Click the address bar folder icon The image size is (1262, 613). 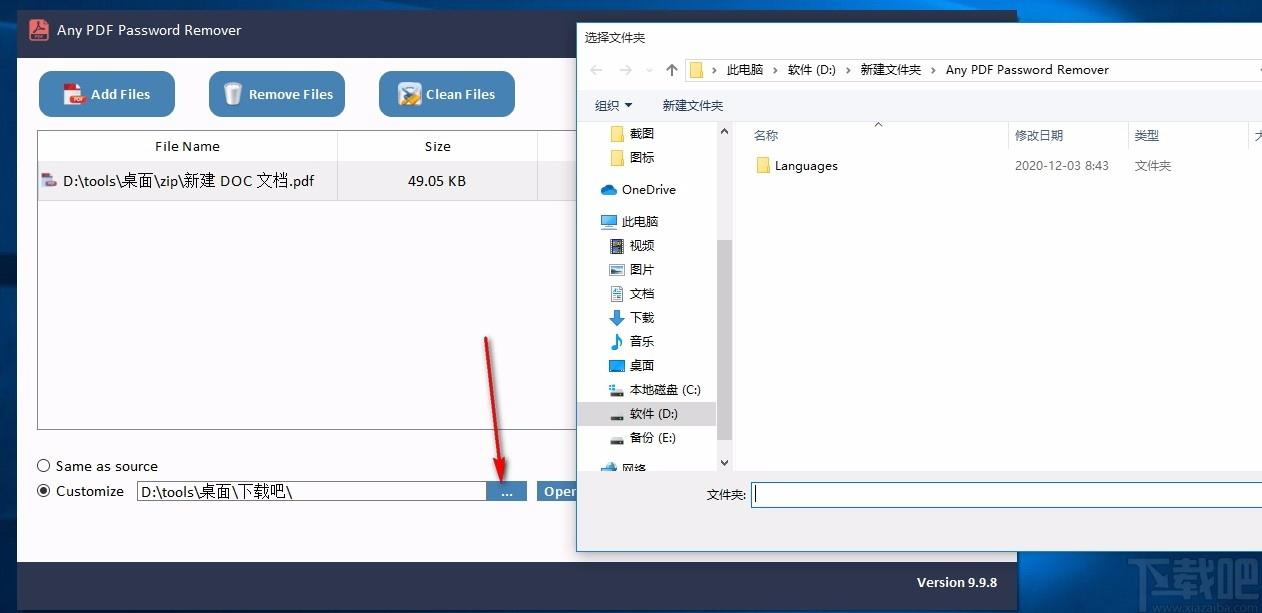tap(697, 70)
